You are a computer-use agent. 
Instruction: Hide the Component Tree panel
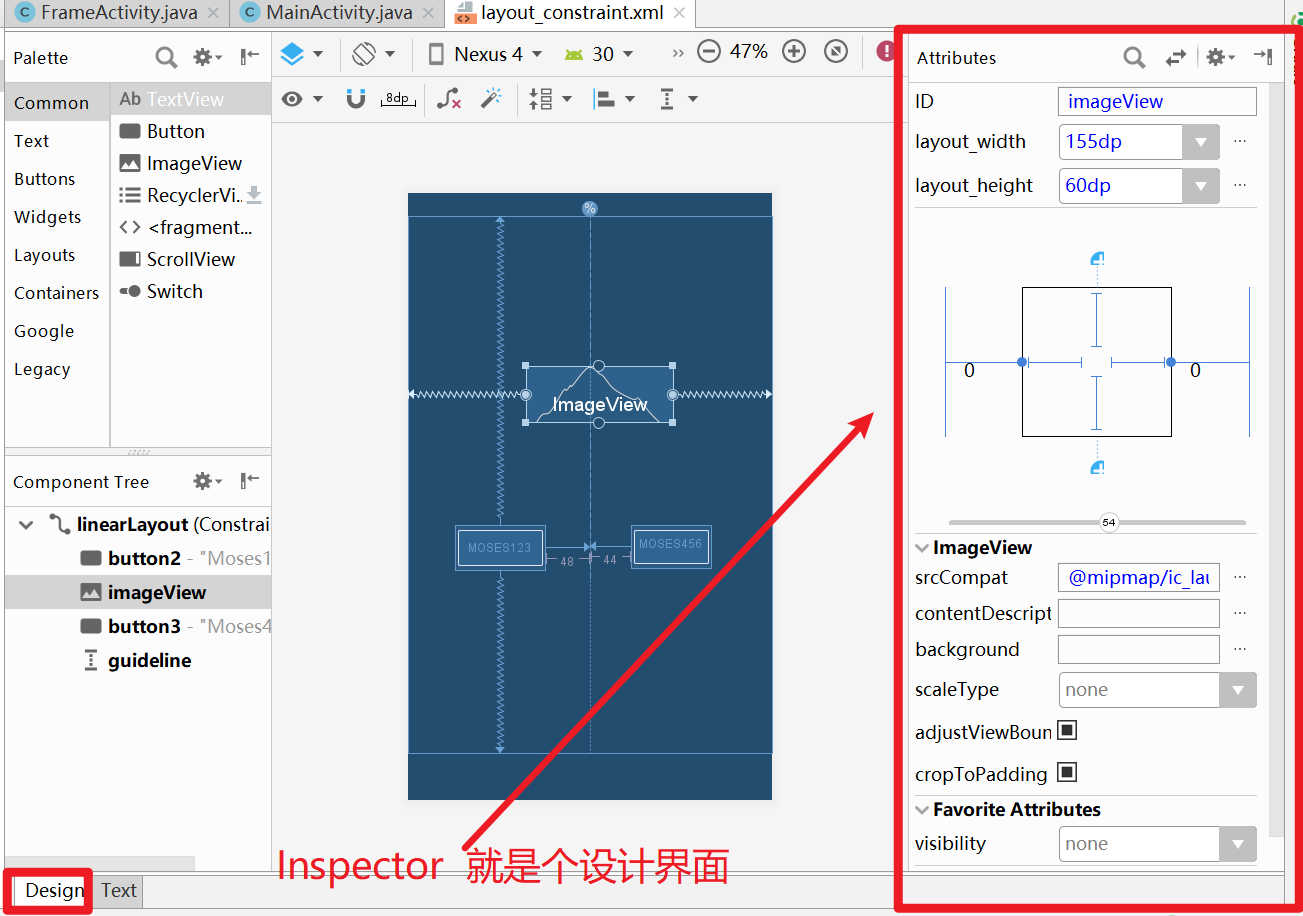click(x=250, y=481)
